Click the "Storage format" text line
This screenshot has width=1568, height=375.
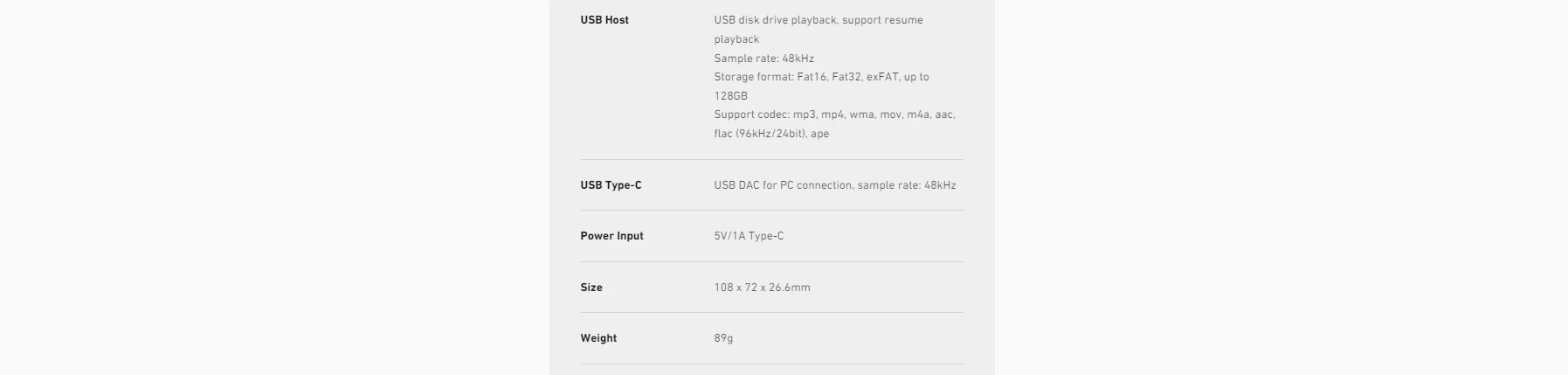821,77
